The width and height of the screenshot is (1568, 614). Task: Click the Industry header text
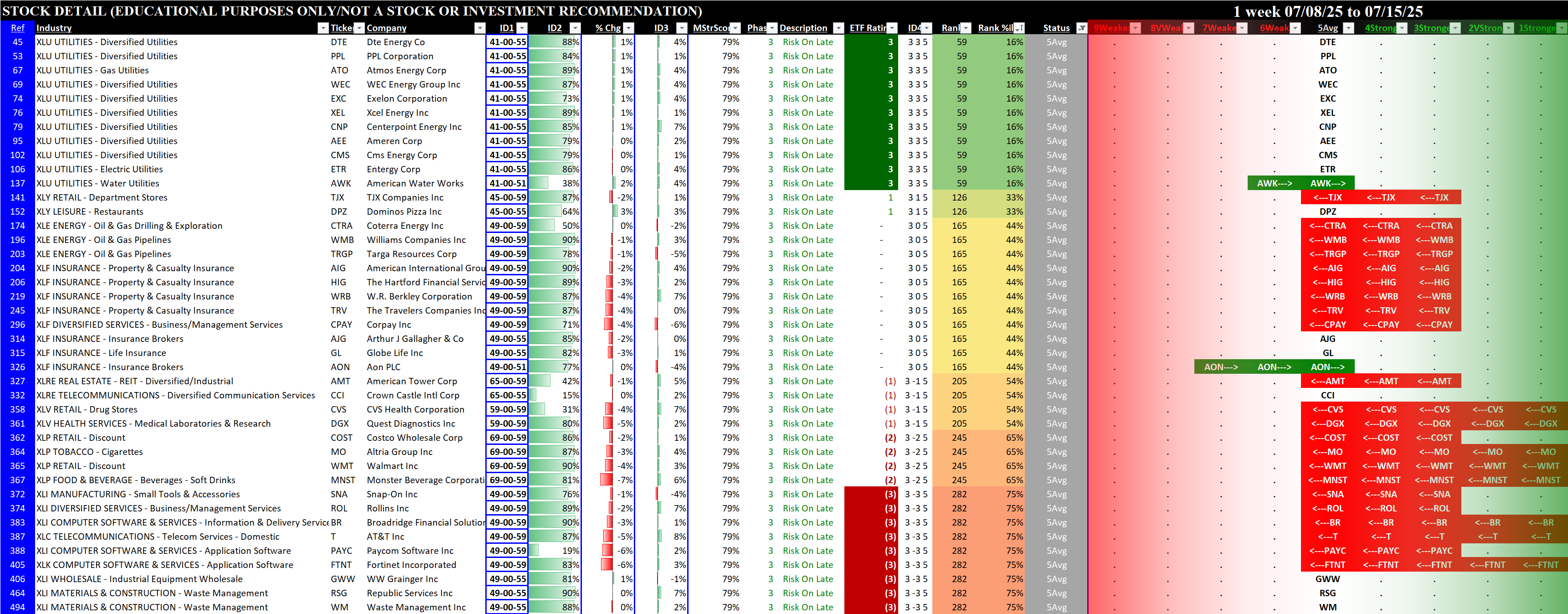[54, 28]
